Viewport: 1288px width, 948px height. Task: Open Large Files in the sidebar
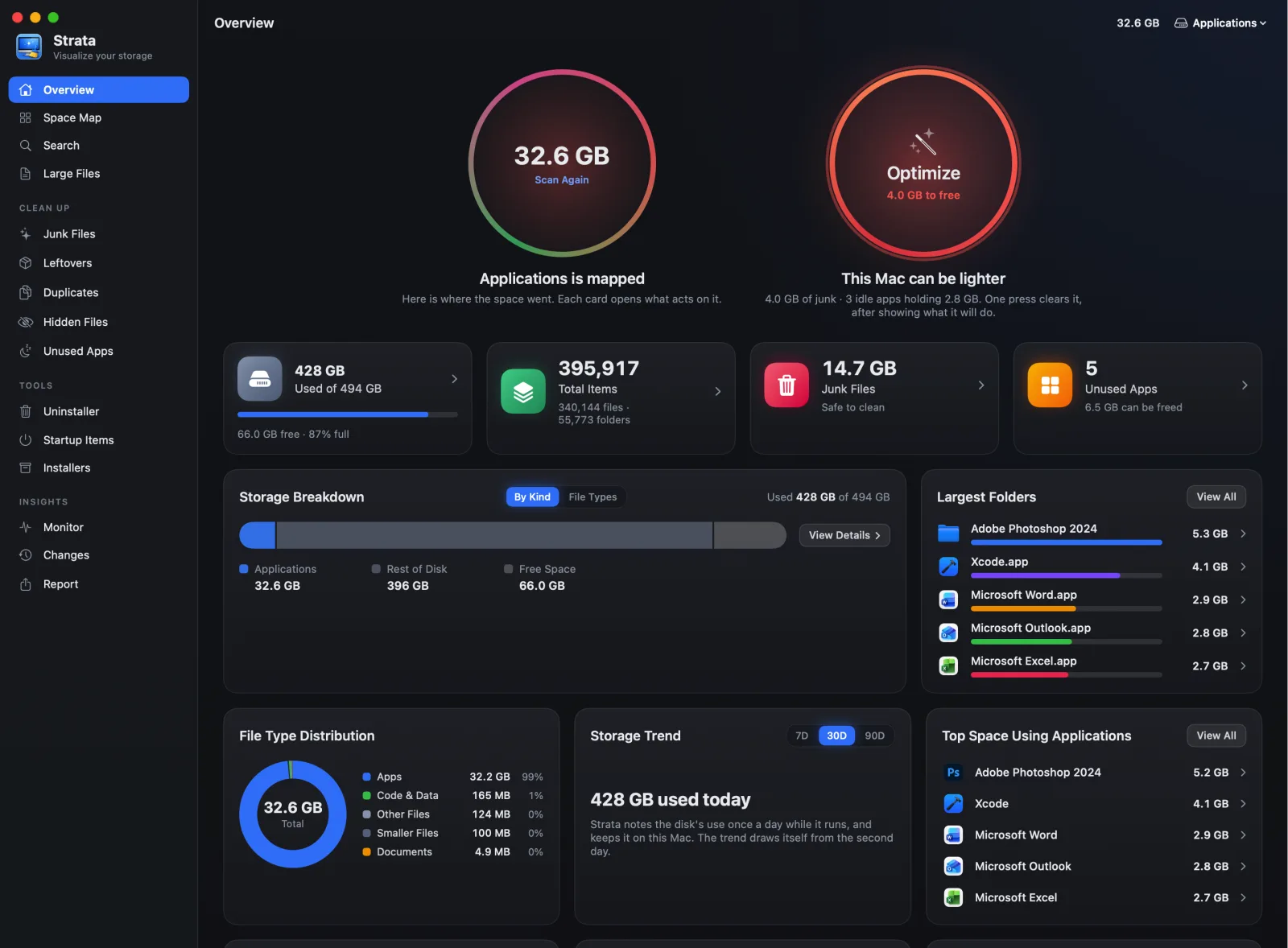point(99,174)
